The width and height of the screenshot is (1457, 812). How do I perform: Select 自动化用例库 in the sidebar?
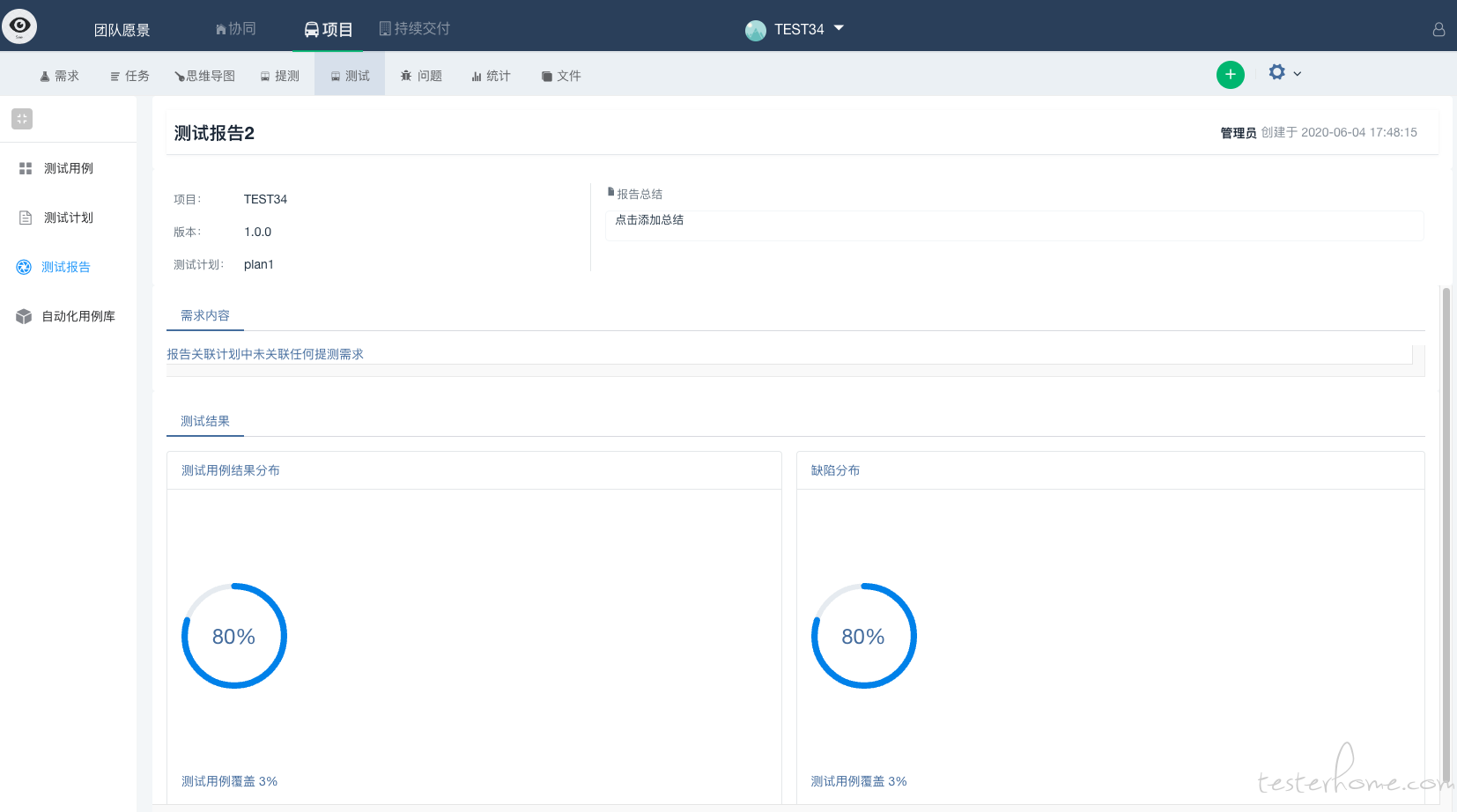pyautogui.click(x=68, y=316)
